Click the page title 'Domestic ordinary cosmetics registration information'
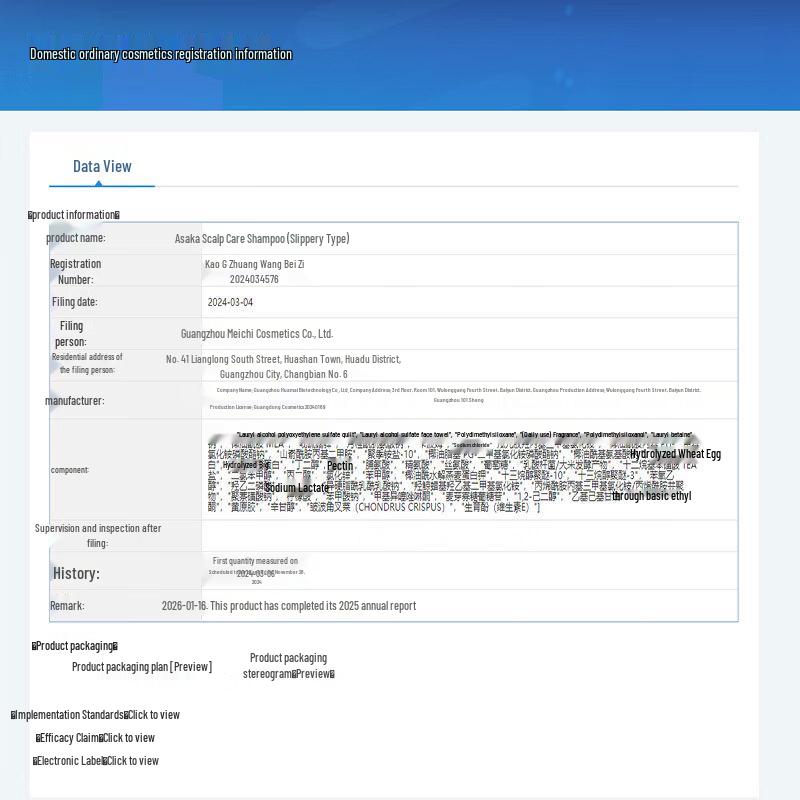 pyautogui.click(x=161, y=54)
